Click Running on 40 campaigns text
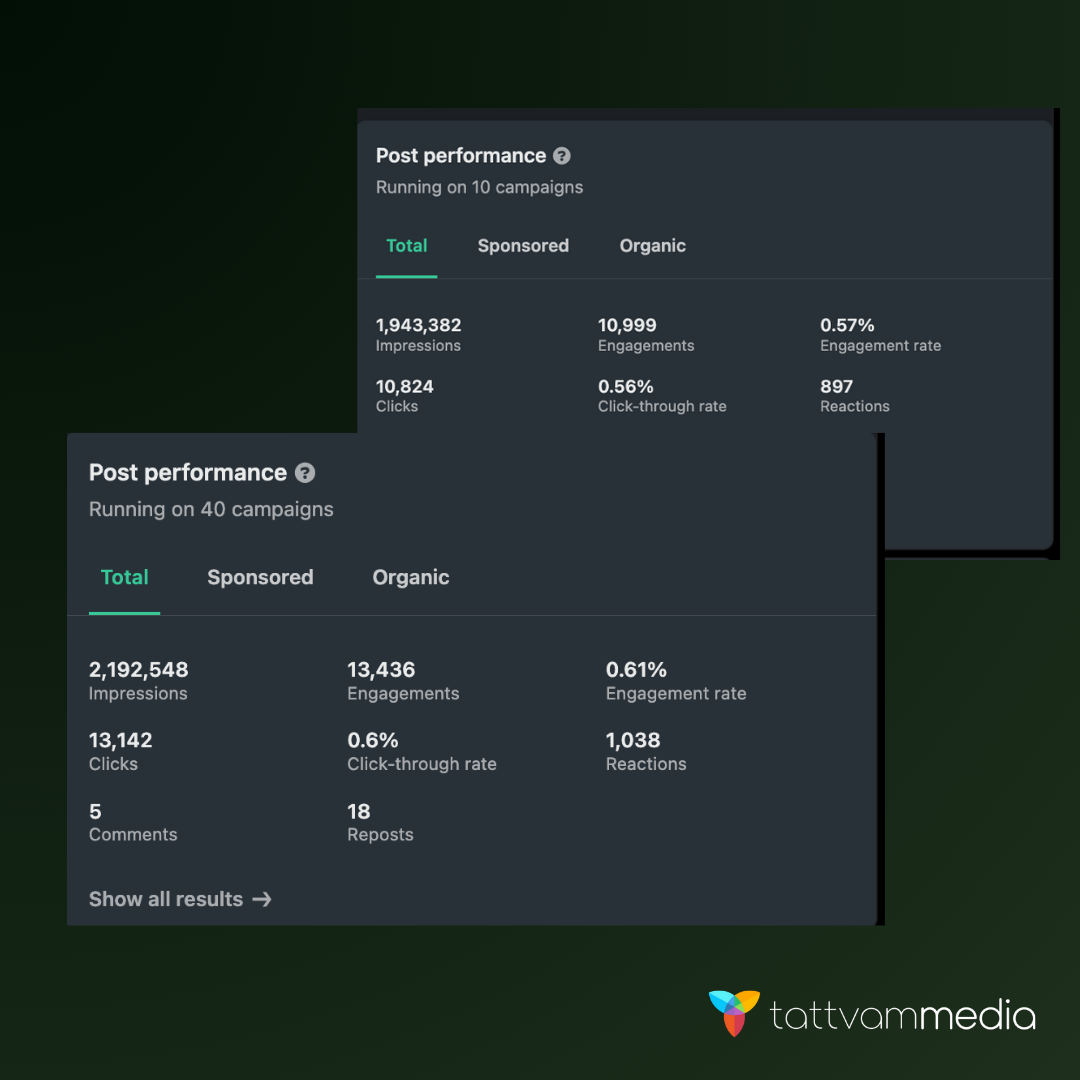This screenshot has width=1080, height=1080. click(211, 509)
